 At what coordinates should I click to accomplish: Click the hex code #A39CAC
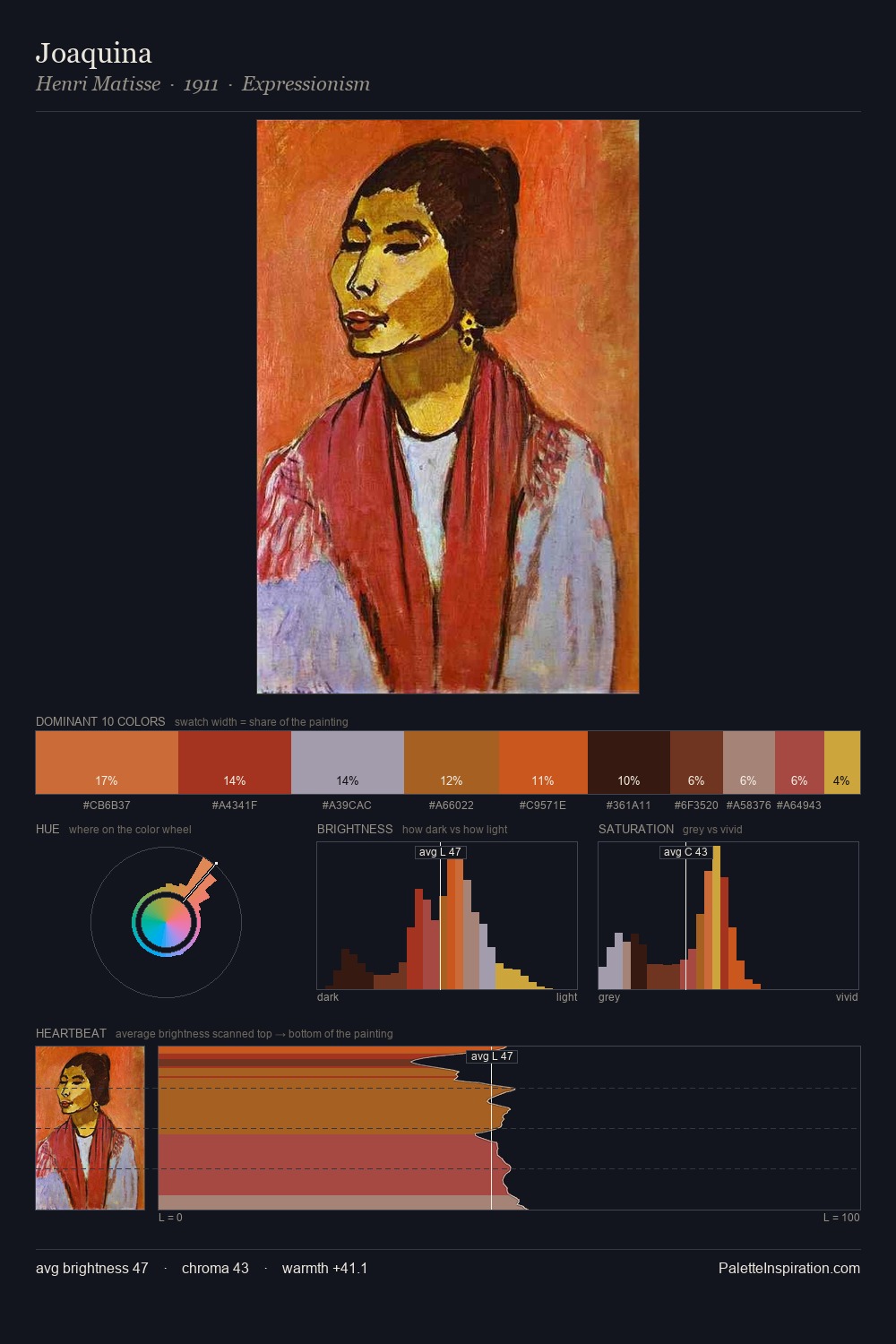pyautogui.click(x=348, y=806)
